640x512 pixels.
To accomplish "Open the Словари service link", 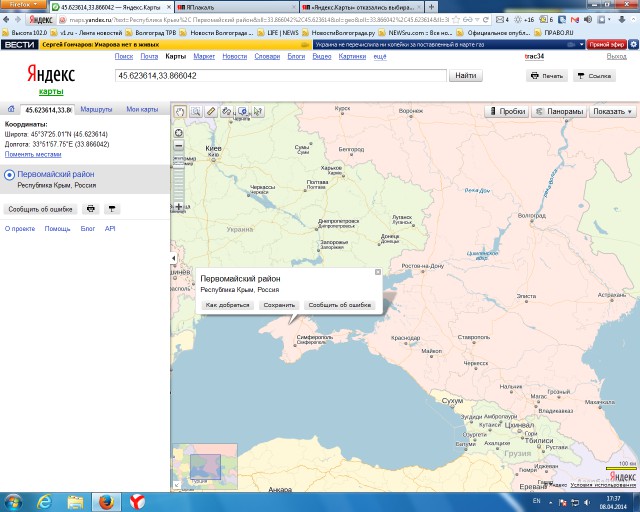I will click(267, 56).
